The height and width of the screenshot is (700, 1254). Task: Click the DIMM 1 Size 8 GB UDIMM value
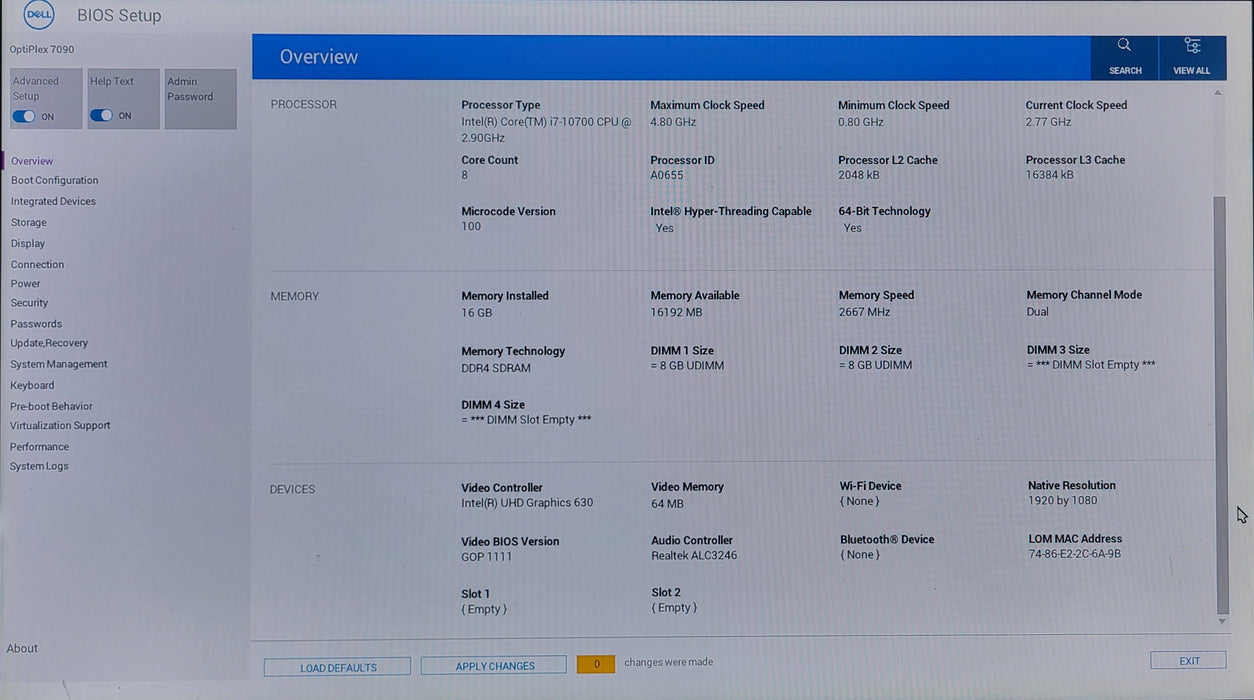click(x=687, y=366)
